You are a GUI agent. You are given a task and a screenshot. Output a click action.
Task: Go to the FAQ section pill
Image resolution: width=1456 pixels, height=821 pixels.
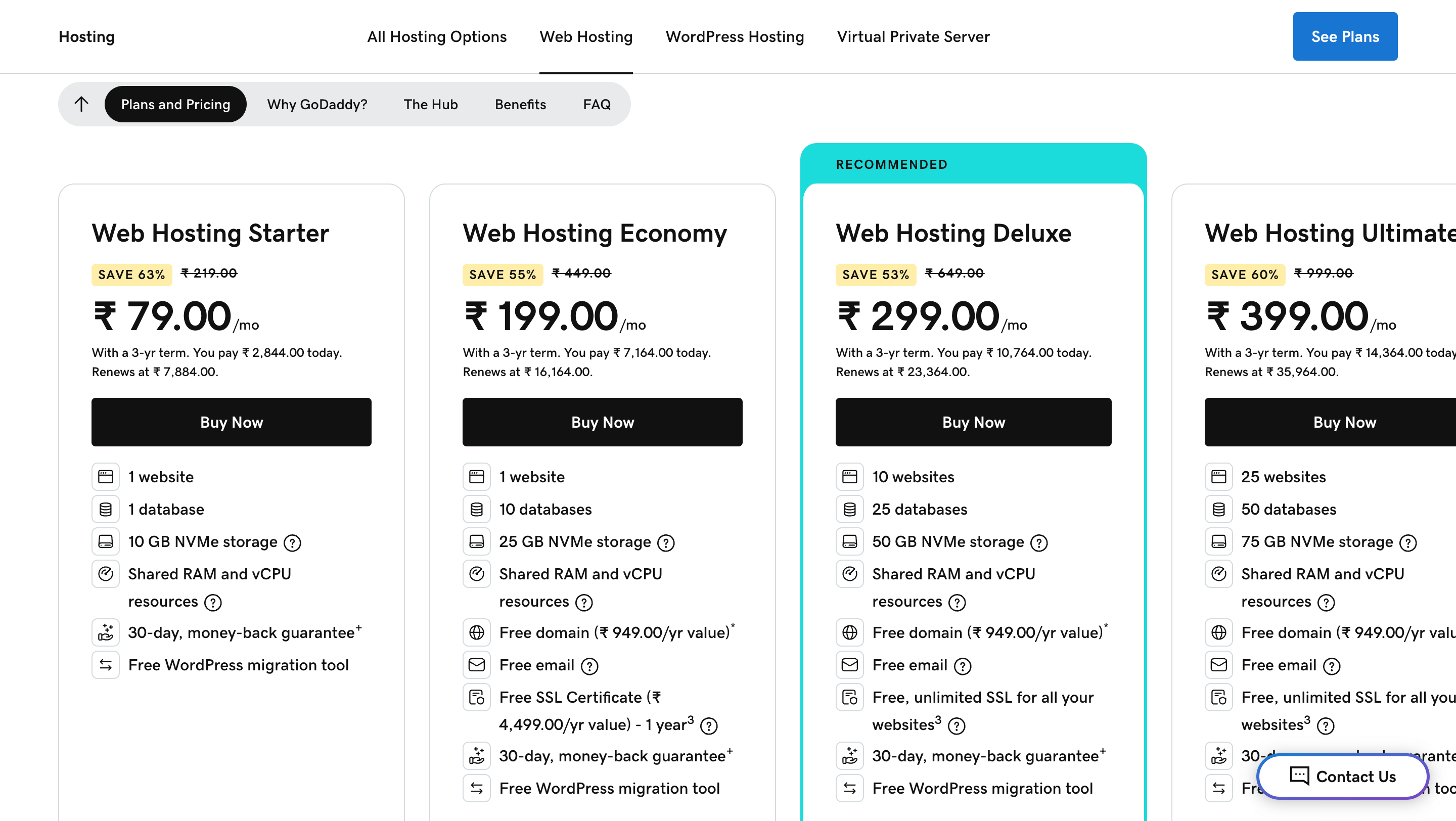597,104
